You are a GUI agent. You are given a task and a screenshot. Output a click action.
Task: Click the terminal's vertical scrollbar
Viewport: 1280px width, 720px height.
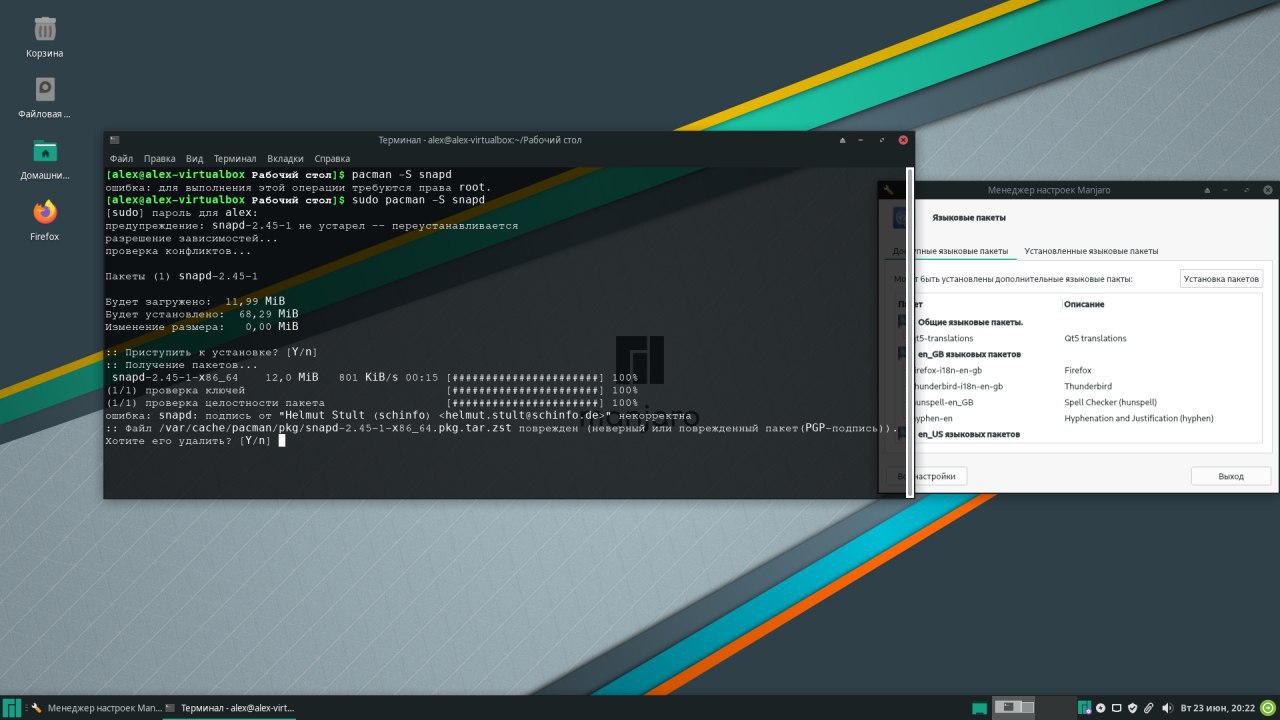point(909,331)
